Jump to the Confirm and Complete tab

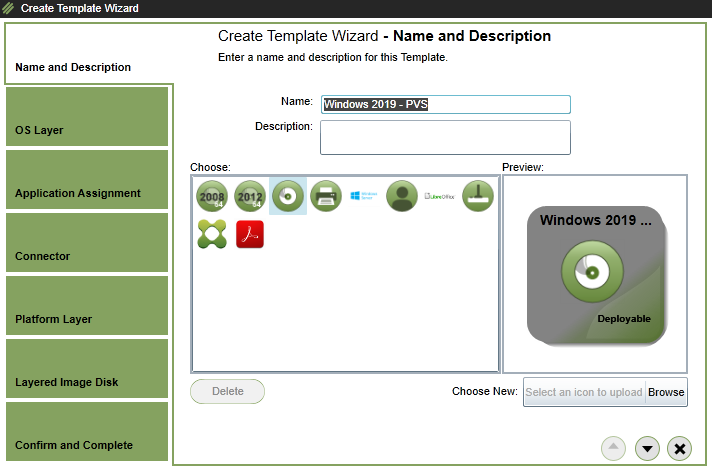(x=86, y=432)
